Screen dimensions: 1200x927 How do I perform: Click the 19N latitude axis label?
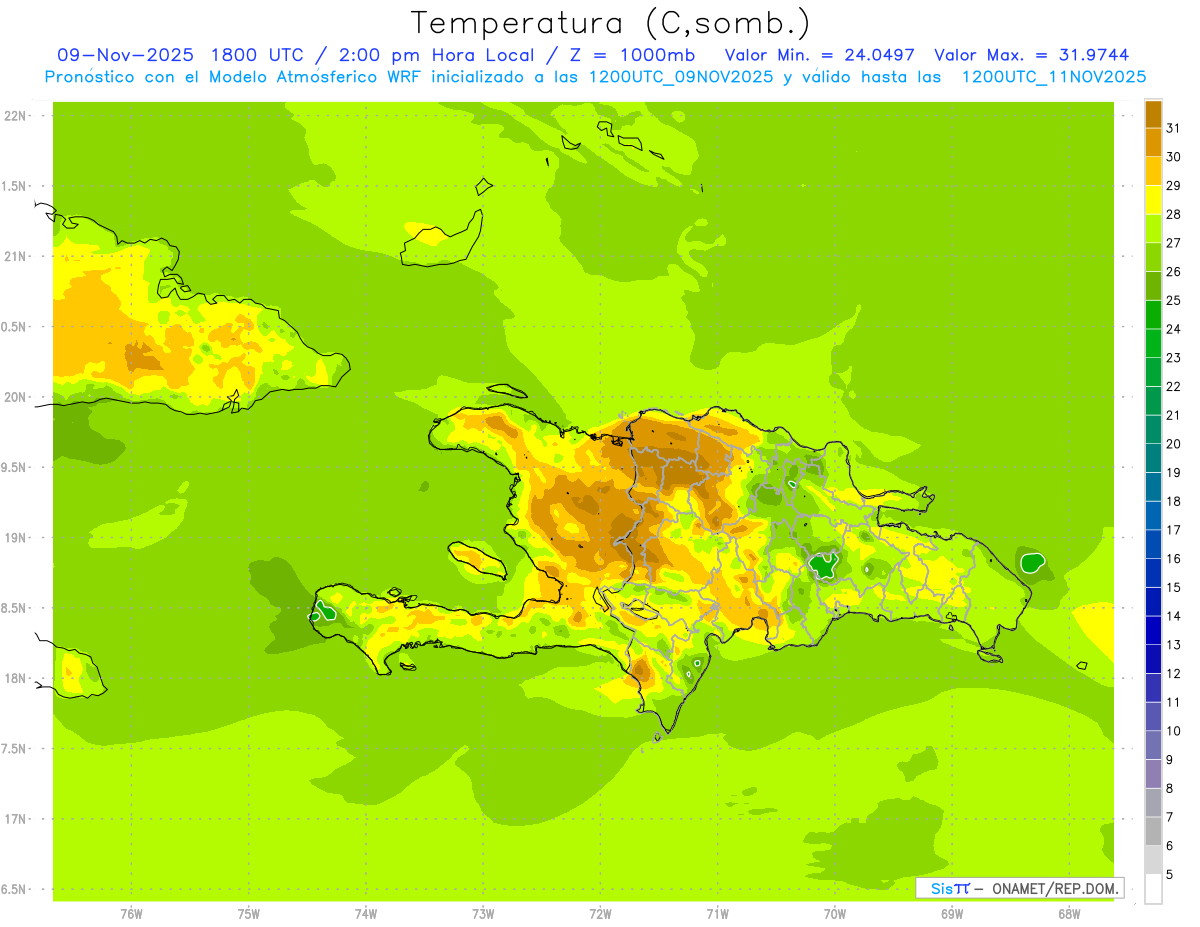tap(17, 538)
